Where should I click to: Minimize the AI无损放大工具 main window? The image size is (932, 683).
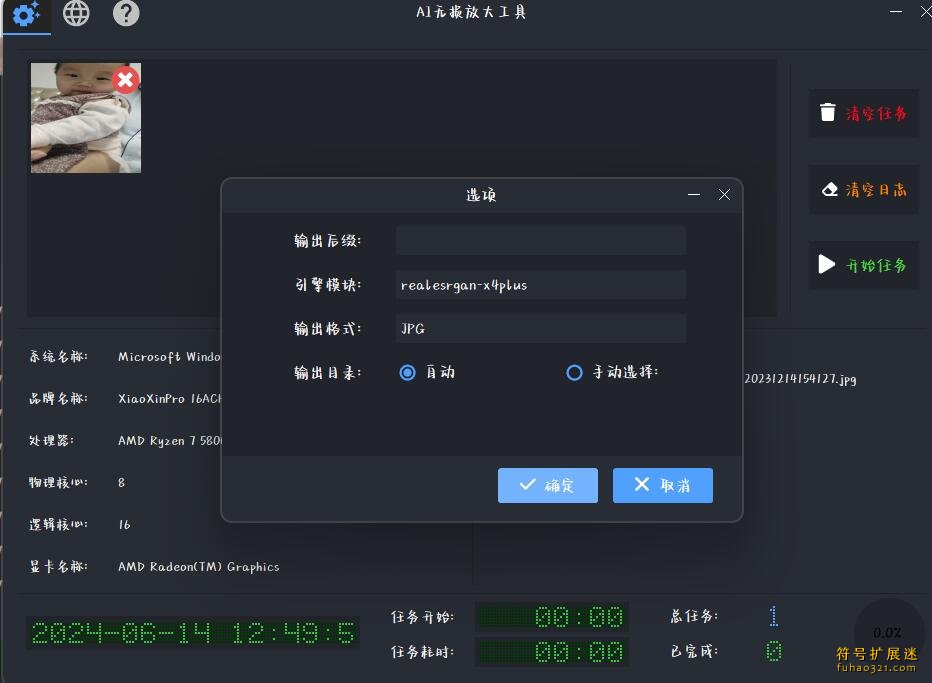click(896, 11)
